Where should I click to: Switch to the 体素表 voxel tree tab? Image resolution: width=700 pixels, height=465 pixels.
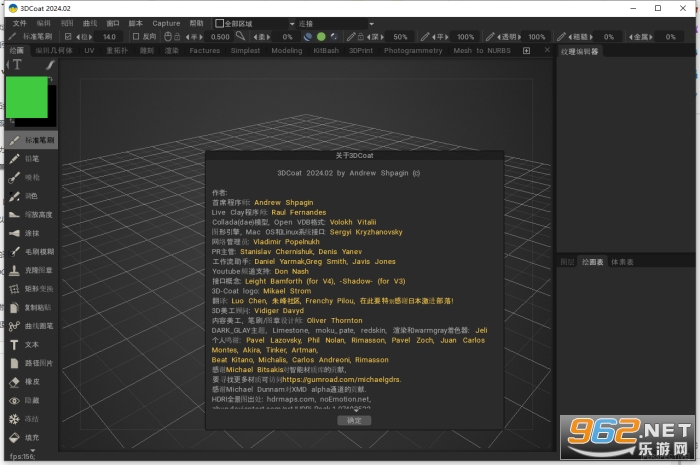(622, 262)
